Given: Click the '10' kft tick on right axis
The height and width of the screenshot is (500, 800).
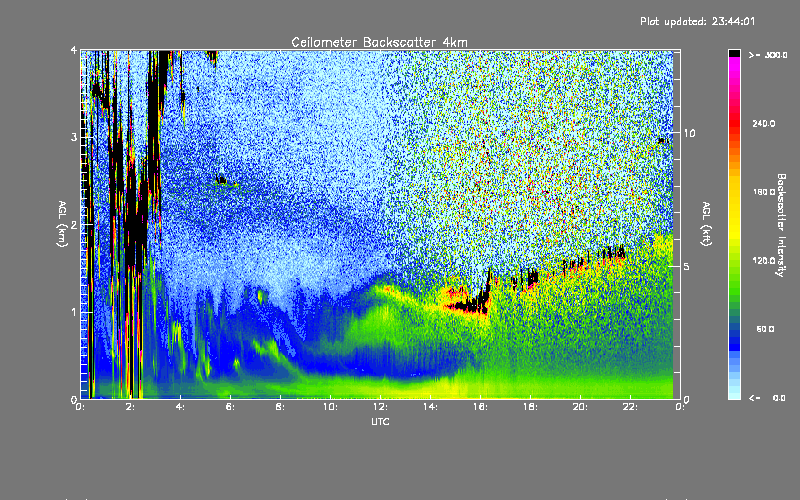Looking at the screenshot, I should coord(689,133).
